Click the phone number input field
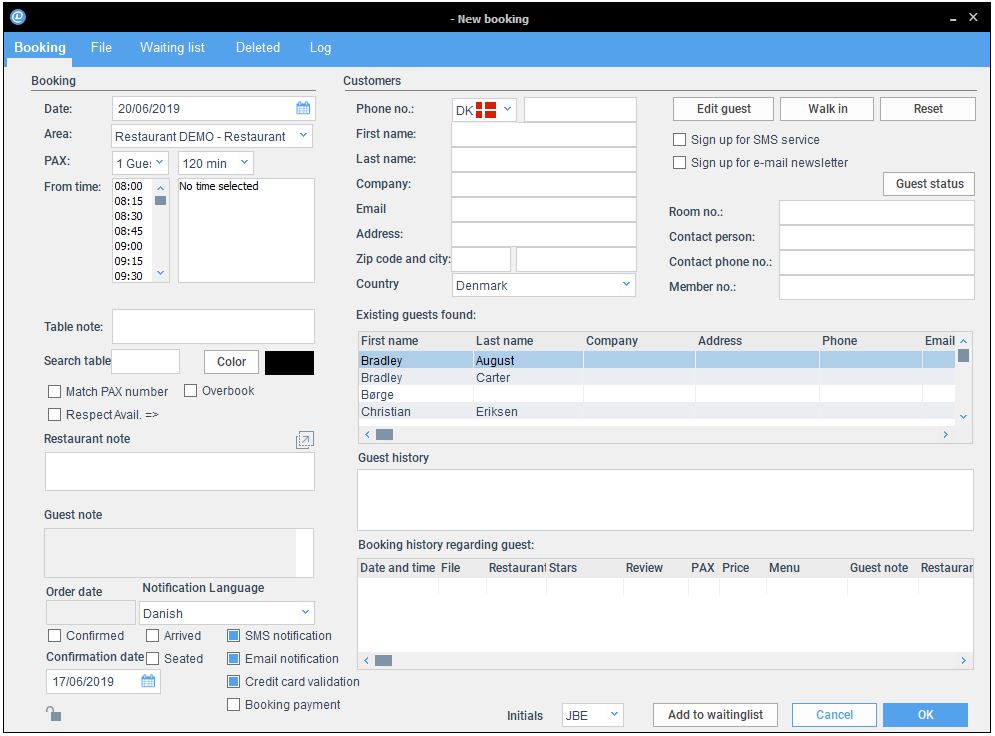This screenshot has height=736, width=995. (x=580, y=110)
